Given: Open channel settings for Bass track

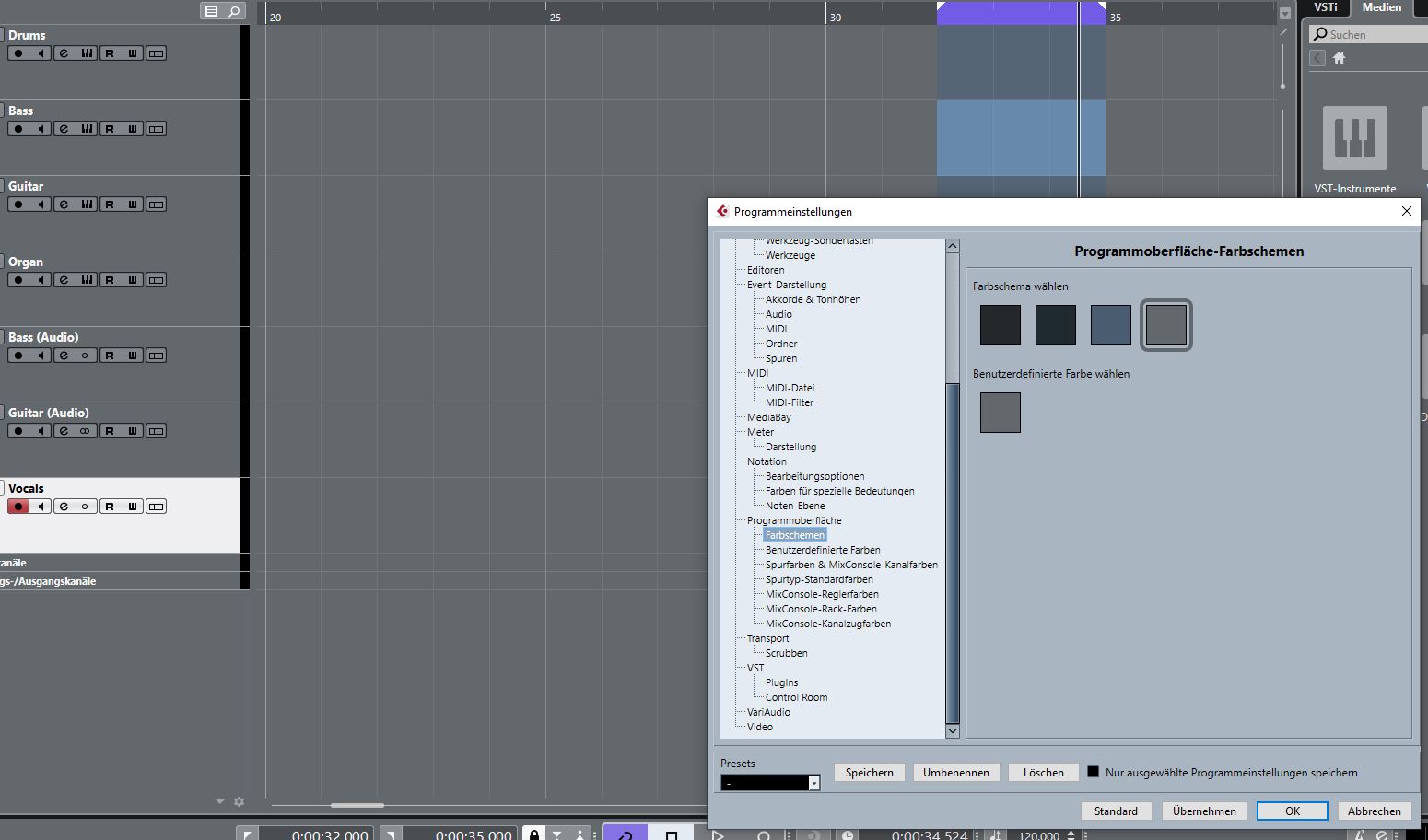Looking at the screenshot, I should point(64,129).
